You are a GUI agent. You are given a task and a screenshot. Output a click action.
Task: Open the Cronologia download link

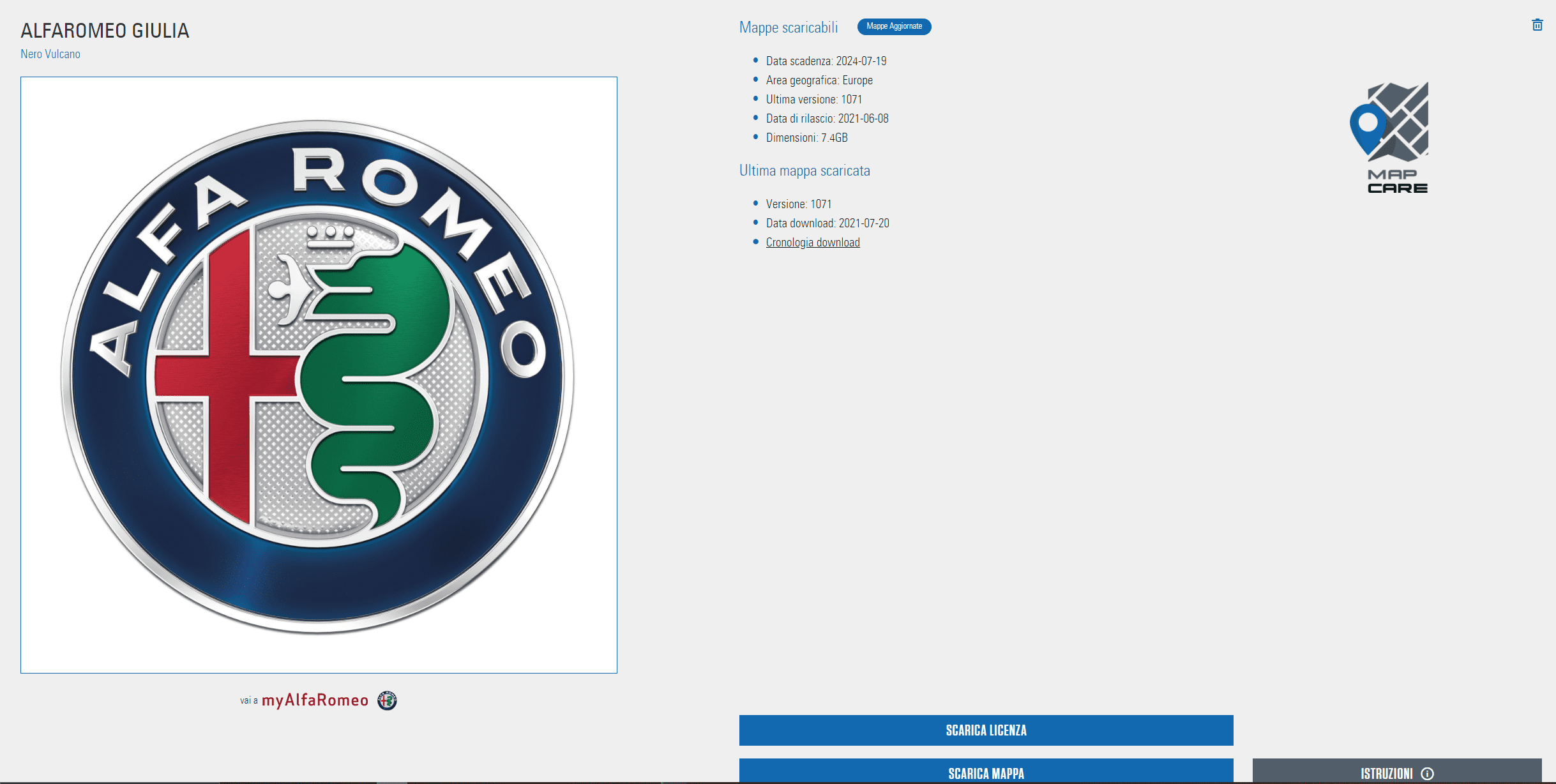click(x=812, y=243)
